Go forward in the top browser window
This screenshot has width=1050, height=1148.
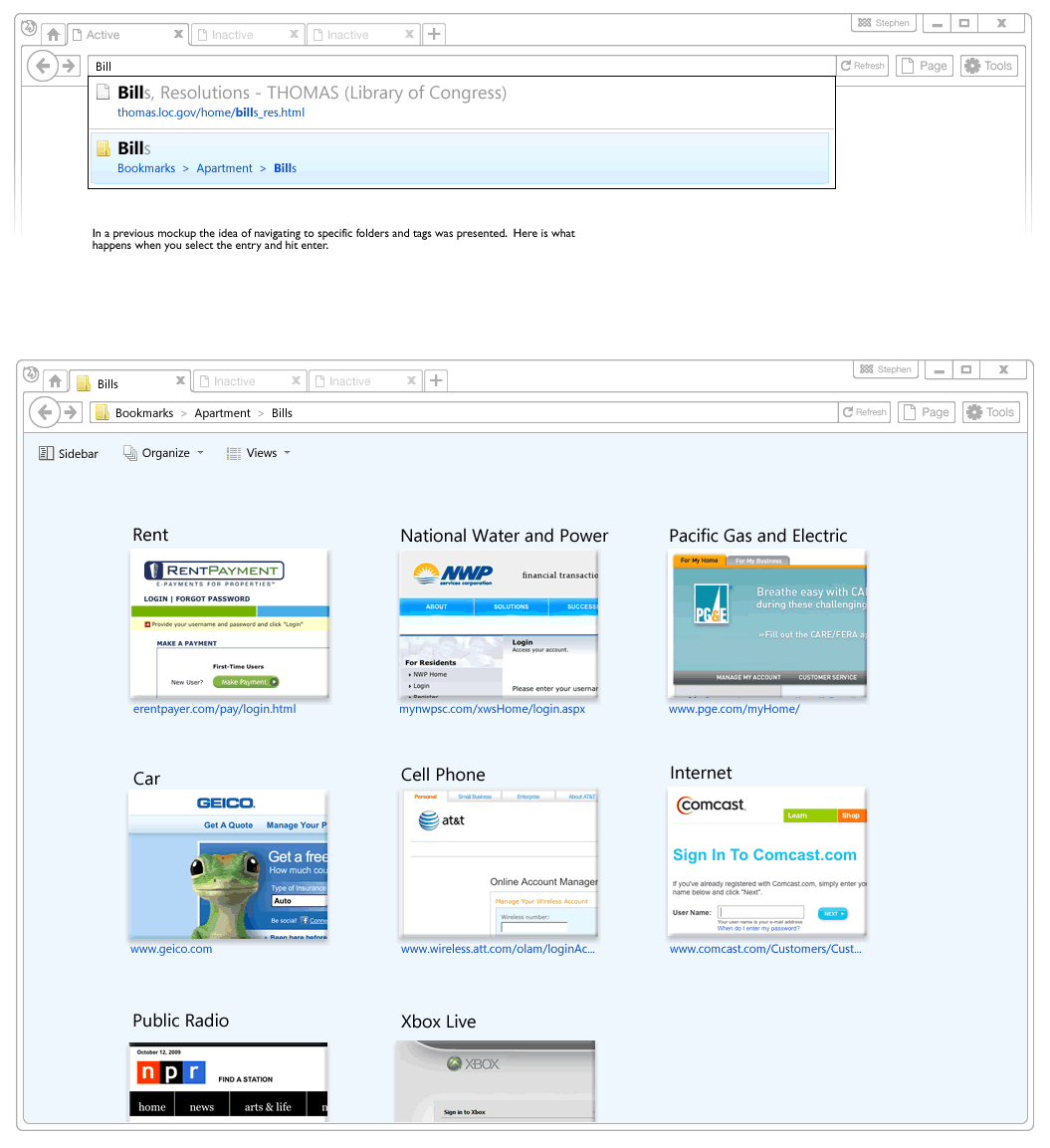pos(69,66)
